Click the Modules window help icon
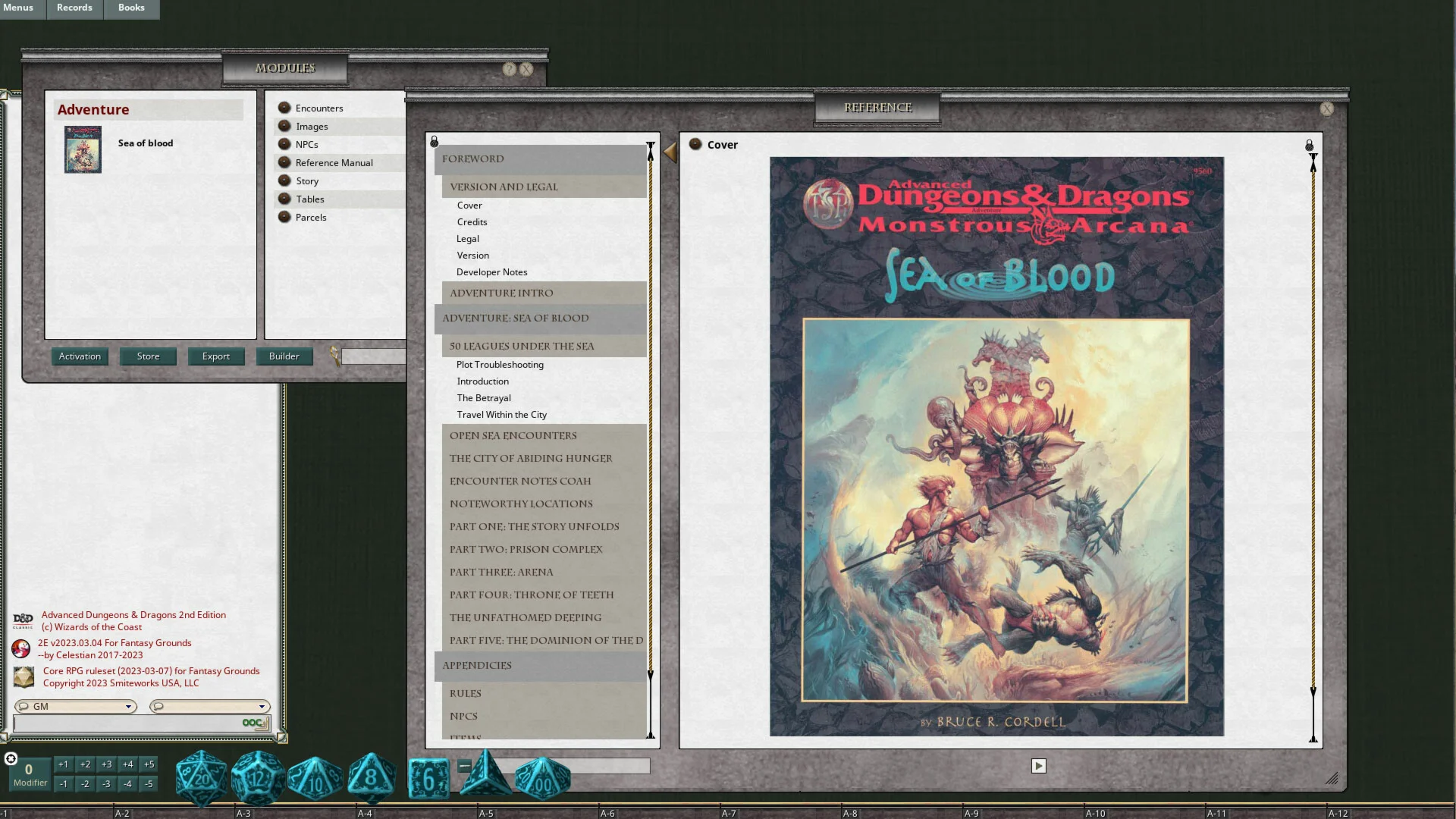Image resolution: width=1456 pixels, height=819 pixels. [x=510, y=69]
